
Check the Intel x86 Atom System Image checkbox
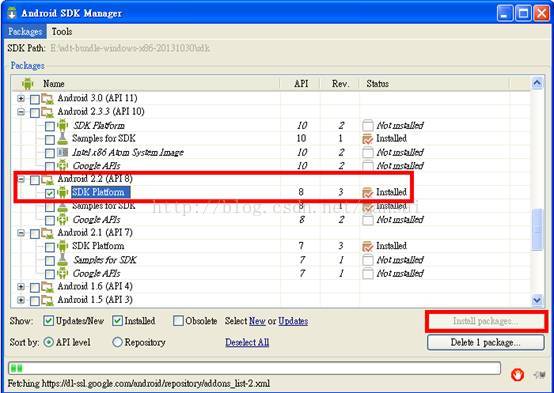click(x=50, y=153)
